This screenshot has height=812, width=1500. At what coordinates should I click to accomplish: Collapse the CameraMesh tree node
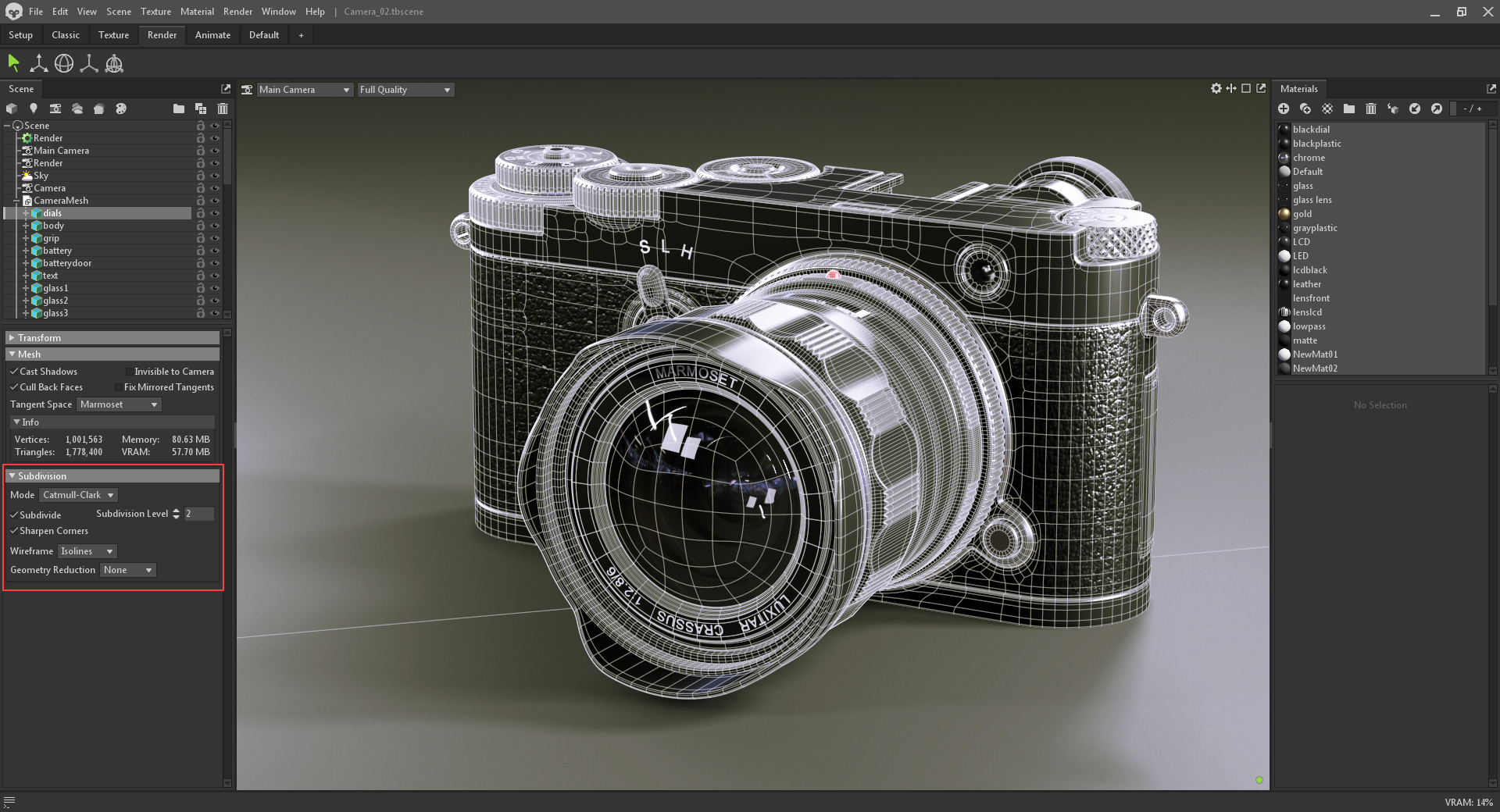click(x=16, y=201)
